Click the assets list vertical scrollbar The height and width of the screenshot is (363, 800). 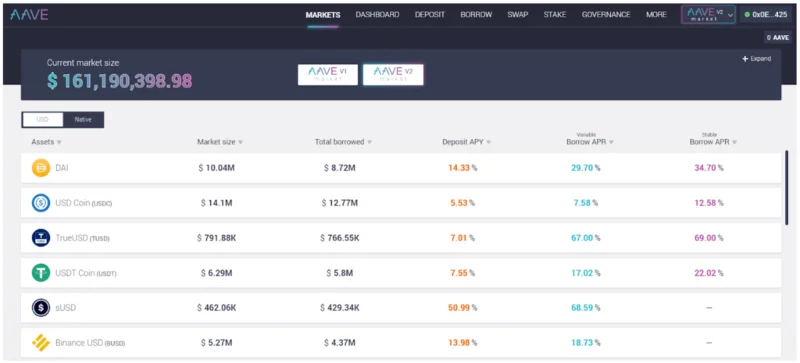[x=787, y=188]
